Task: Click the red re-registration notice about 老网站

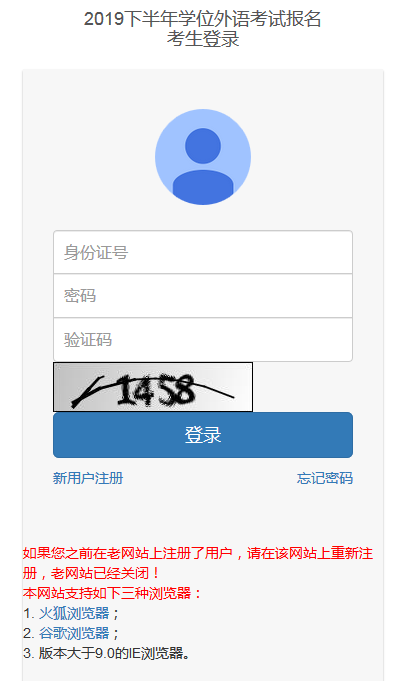Action: [198, 563]
